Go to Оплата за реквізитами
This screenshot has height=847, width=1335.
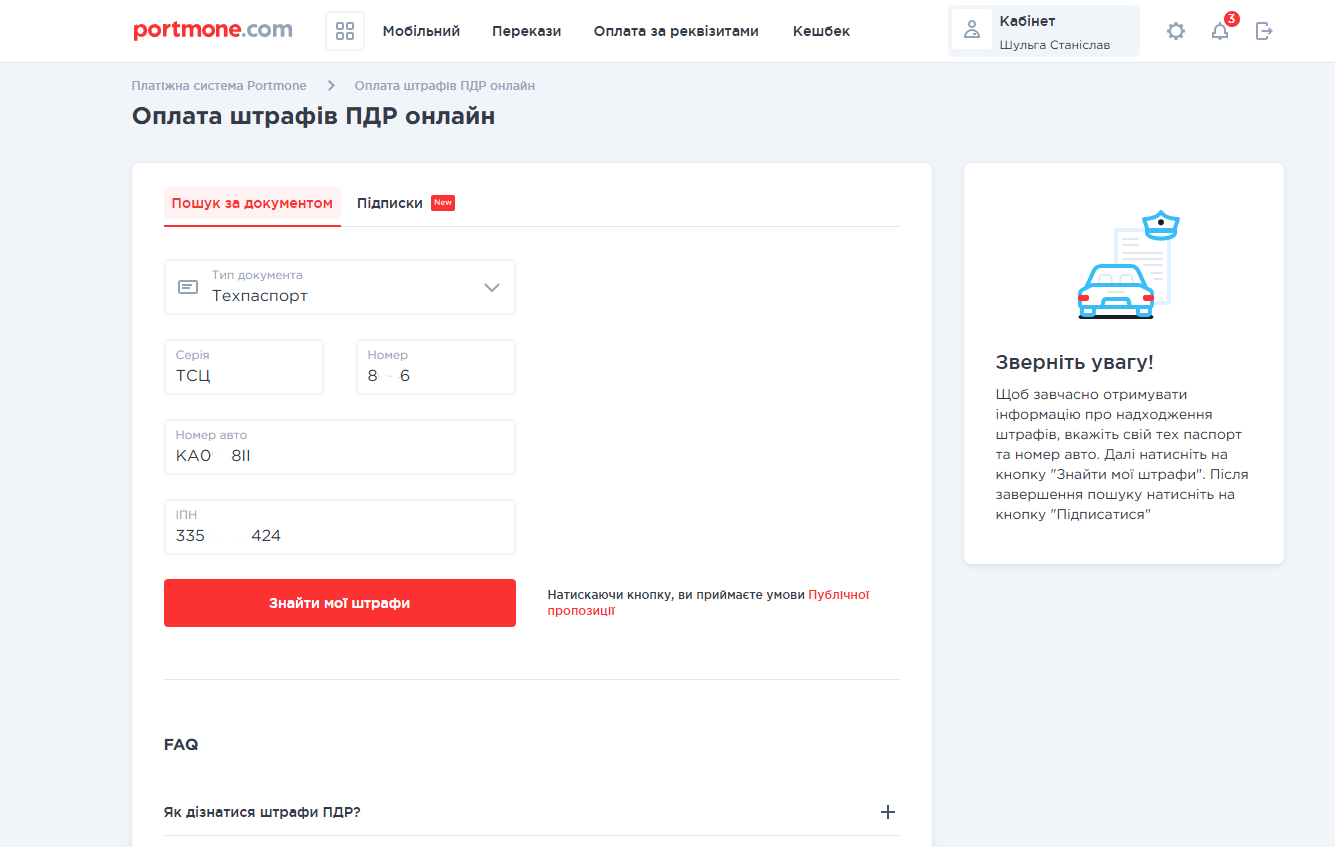[676, 31]
